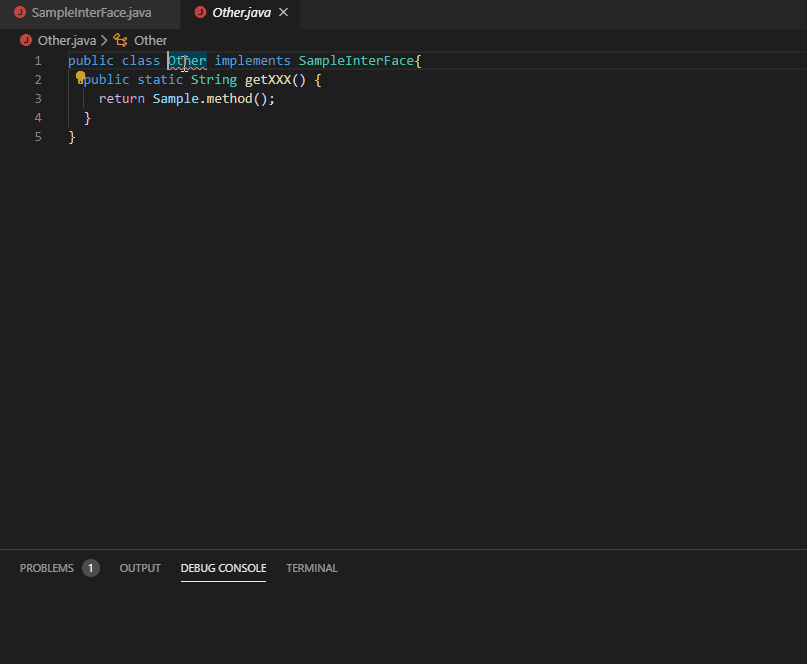Click the 'static' keyword on line 2
This screenshot has height=664, width=807.
point(160,80)
